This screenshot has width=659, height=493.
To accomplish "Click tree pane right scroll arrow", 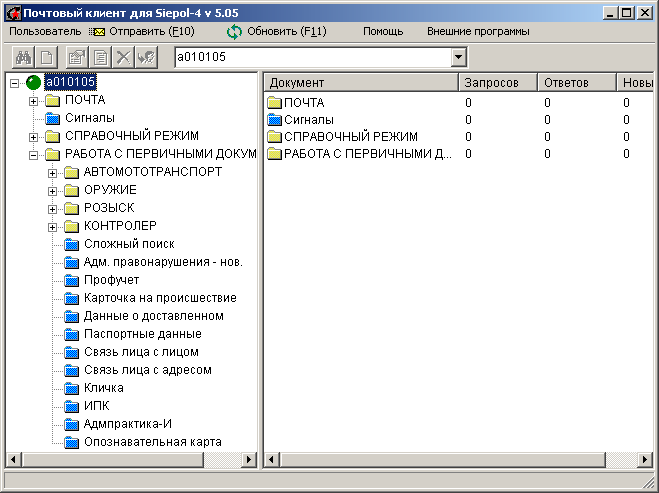I will click(249, 459).
